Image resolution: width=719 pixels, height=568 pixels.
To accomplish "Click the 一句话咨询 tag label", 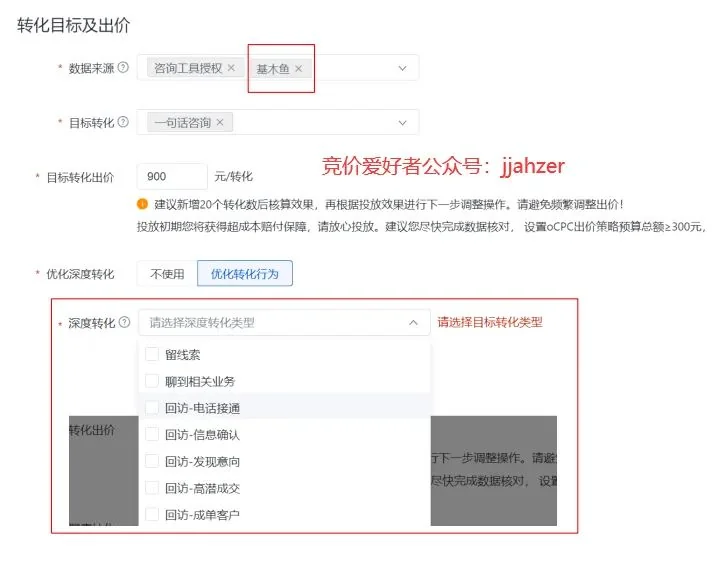I will pyautogui.click(x=183, y=122).
